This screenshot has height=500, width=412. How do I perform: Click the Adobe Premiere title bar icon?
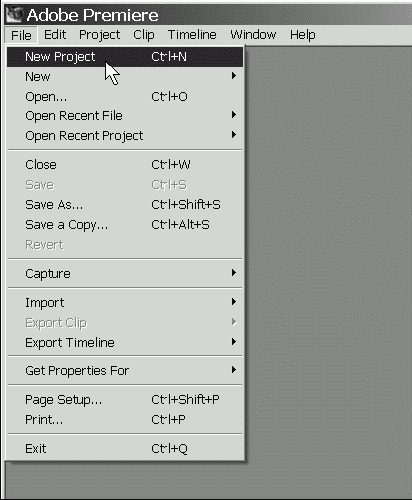click(x=14, y=15)
